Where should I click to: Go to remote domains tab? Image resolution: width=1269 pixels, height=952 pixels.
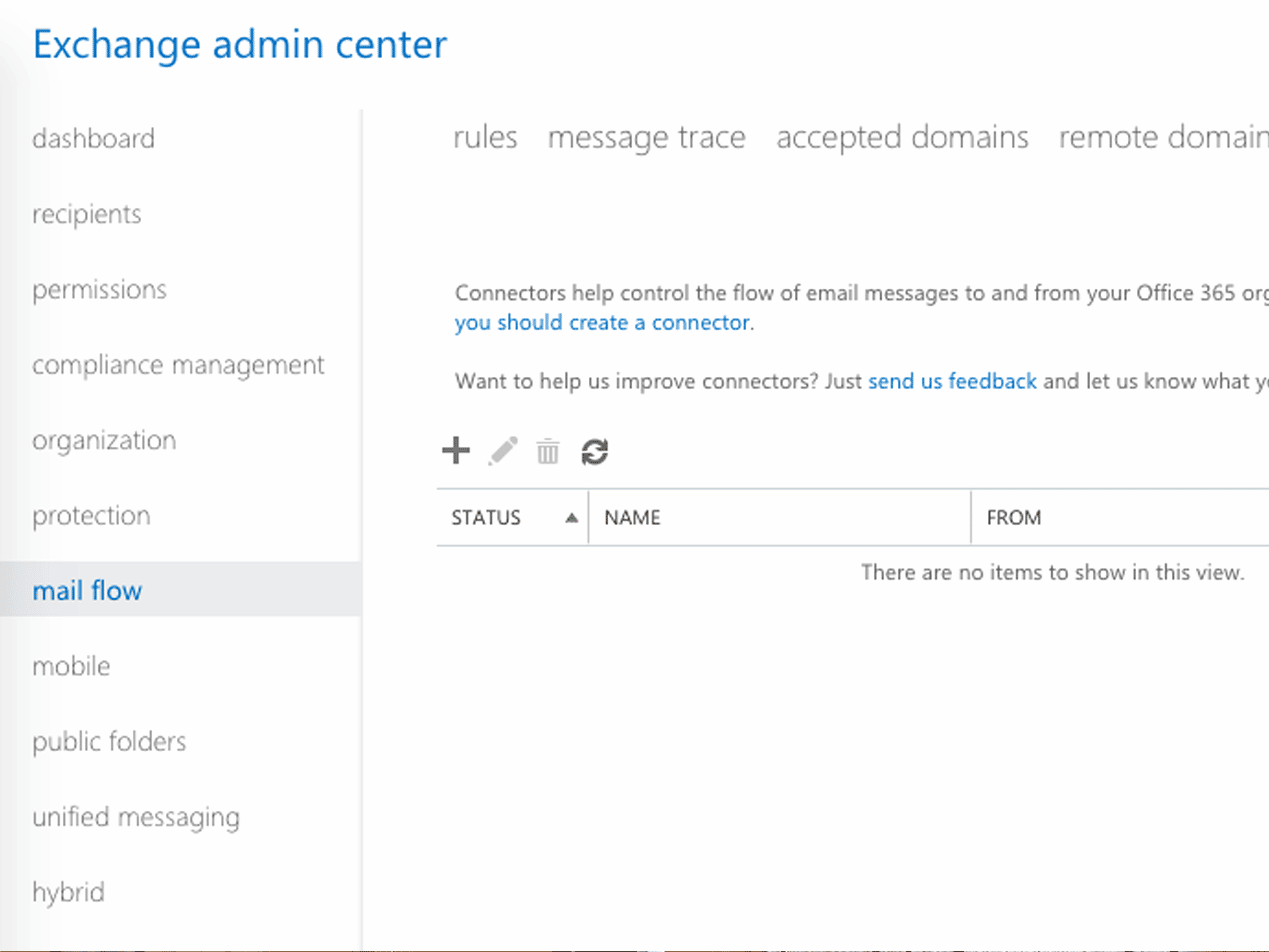(x=1162, y=137)
